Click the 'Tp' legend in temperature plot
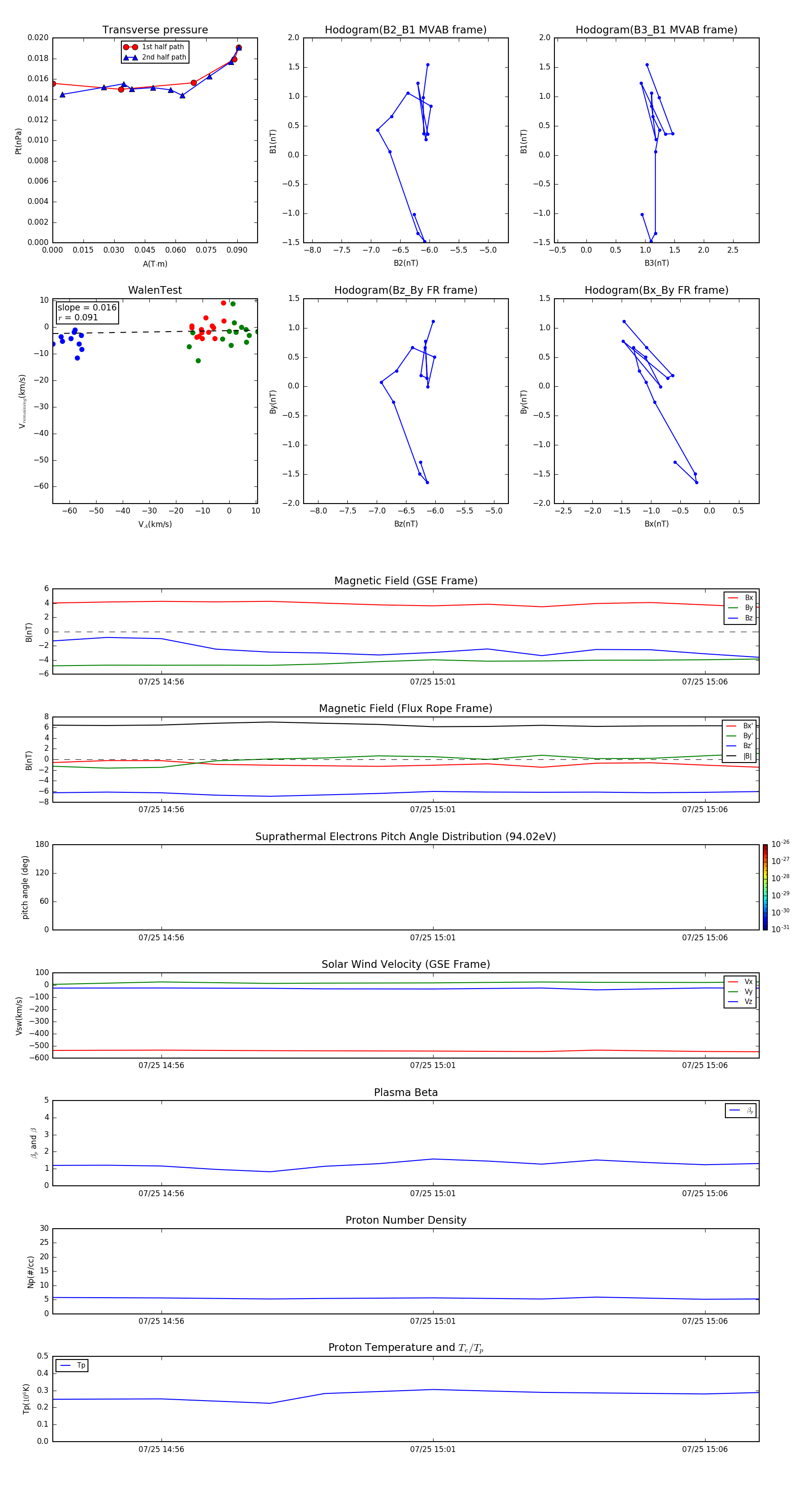The image size is (812, 1489). (72, 1365)
